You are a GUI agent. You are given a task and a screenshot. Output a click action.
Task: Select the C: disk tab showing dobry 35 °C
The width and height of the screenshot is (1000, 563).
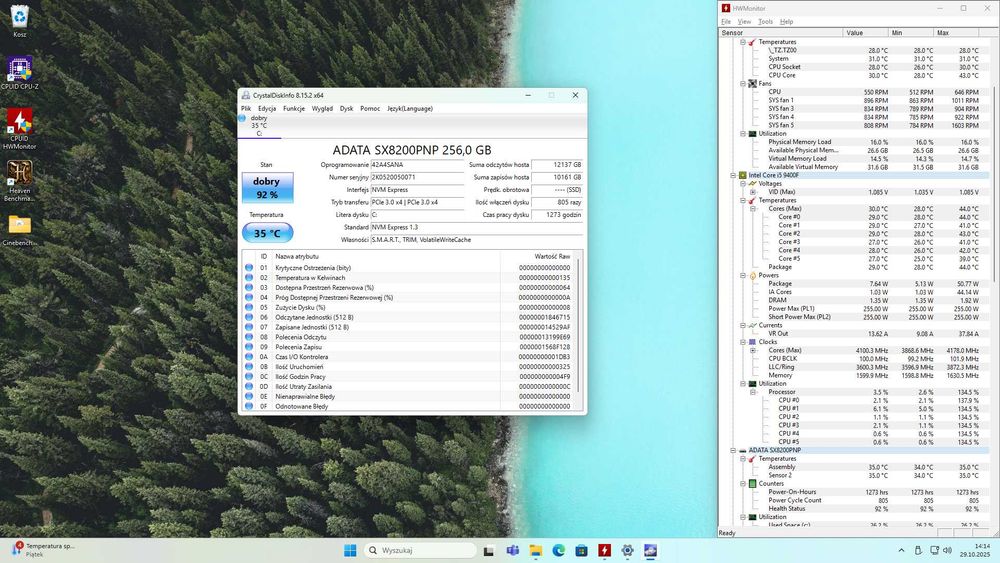pos(260,126)
